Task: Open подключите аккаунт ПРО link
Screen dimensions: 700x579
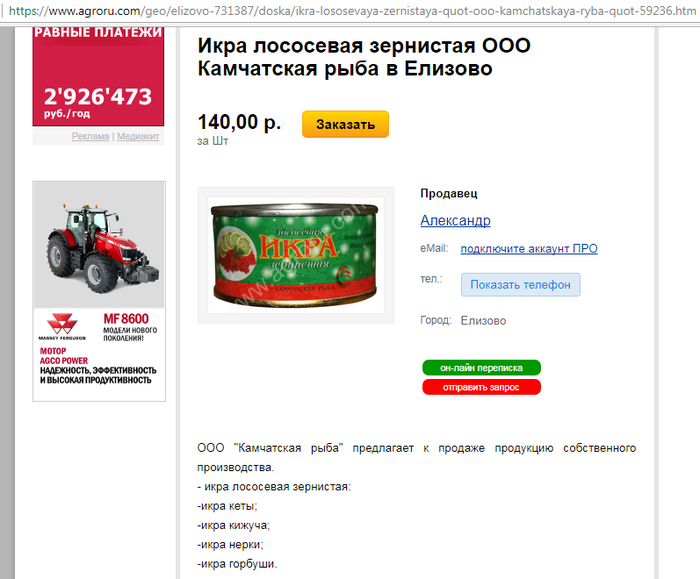Action: tap(529, 249)
